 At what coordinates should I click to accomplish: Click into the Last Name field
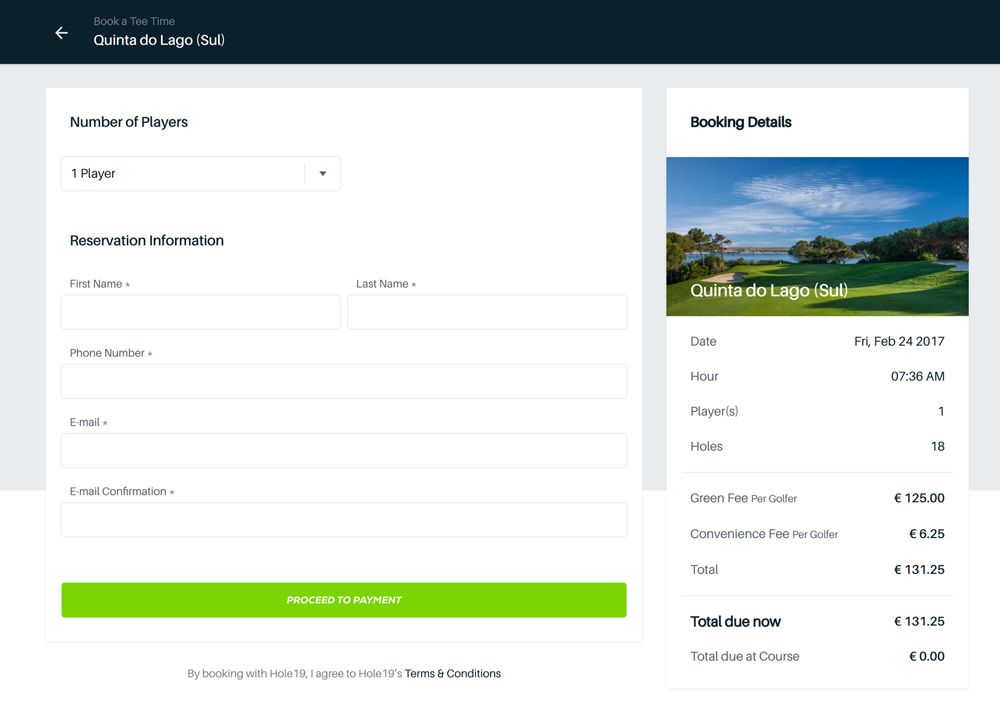487,312
